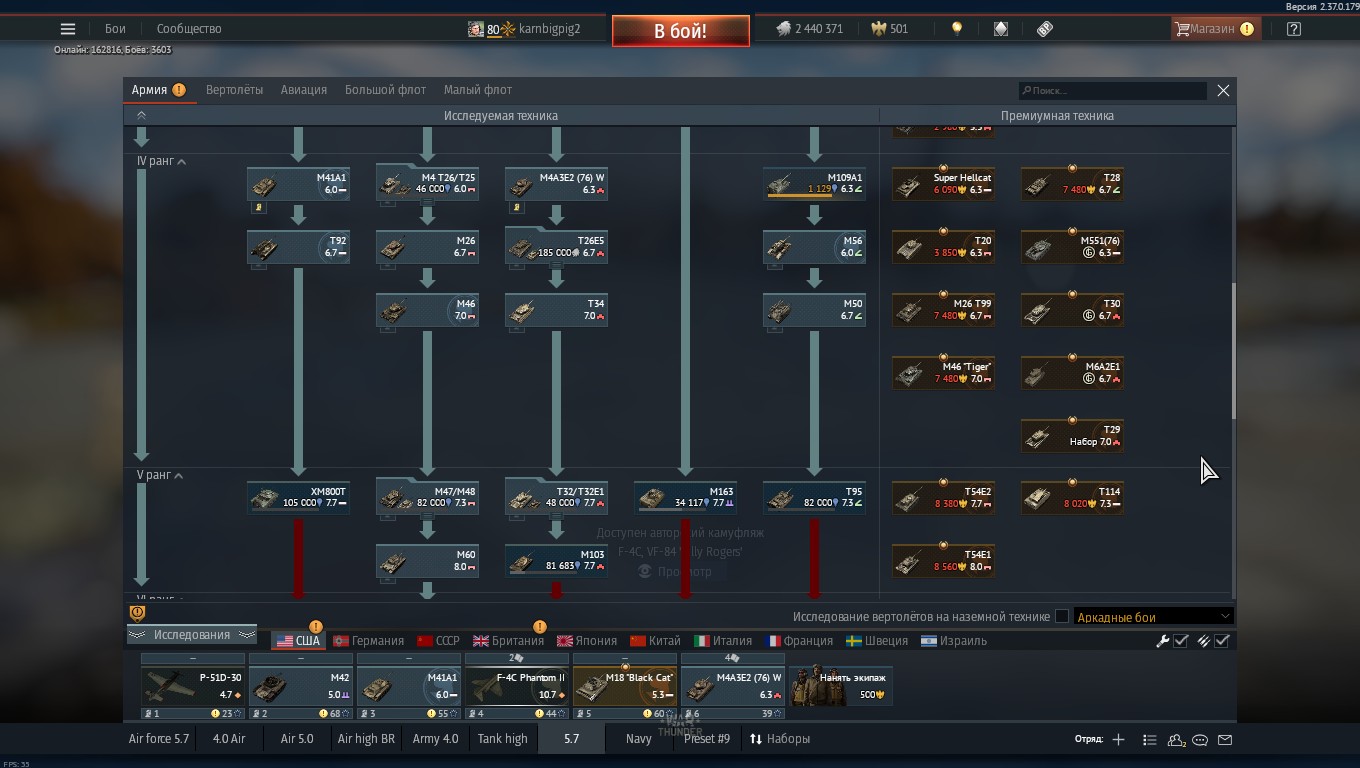
Task: Open the Магазин store button
Action: [1215, 29]
